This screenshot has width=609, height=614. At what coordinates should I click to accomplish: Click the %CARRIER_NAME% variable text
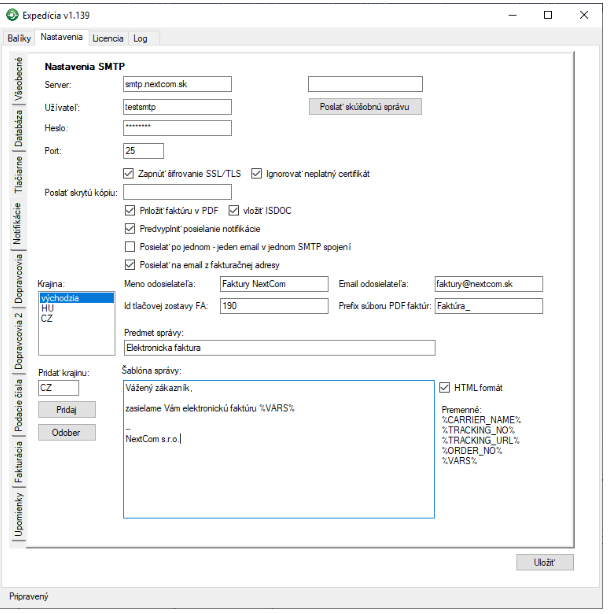(x=481, y=420)
